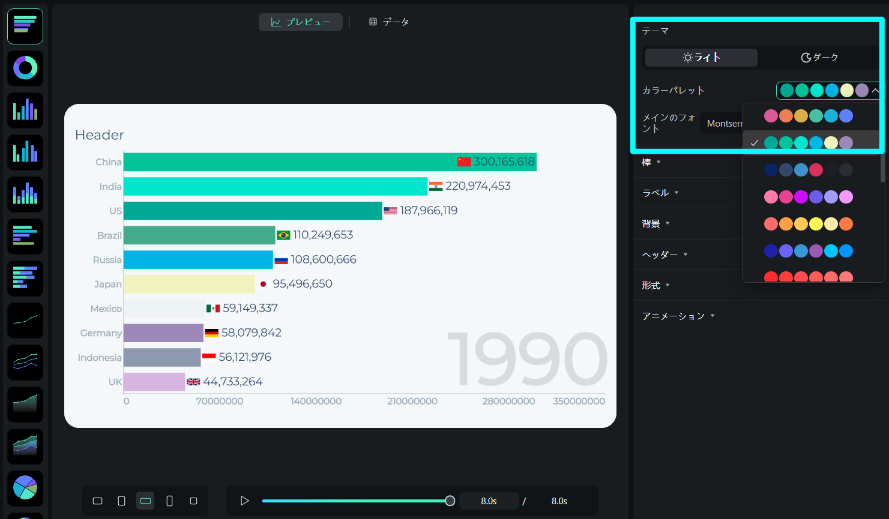This screenshot has height=519, width=889.
Task: Choose the navy, purple and cyan palette
Action: pyautogui.click(x=808, y=251)
